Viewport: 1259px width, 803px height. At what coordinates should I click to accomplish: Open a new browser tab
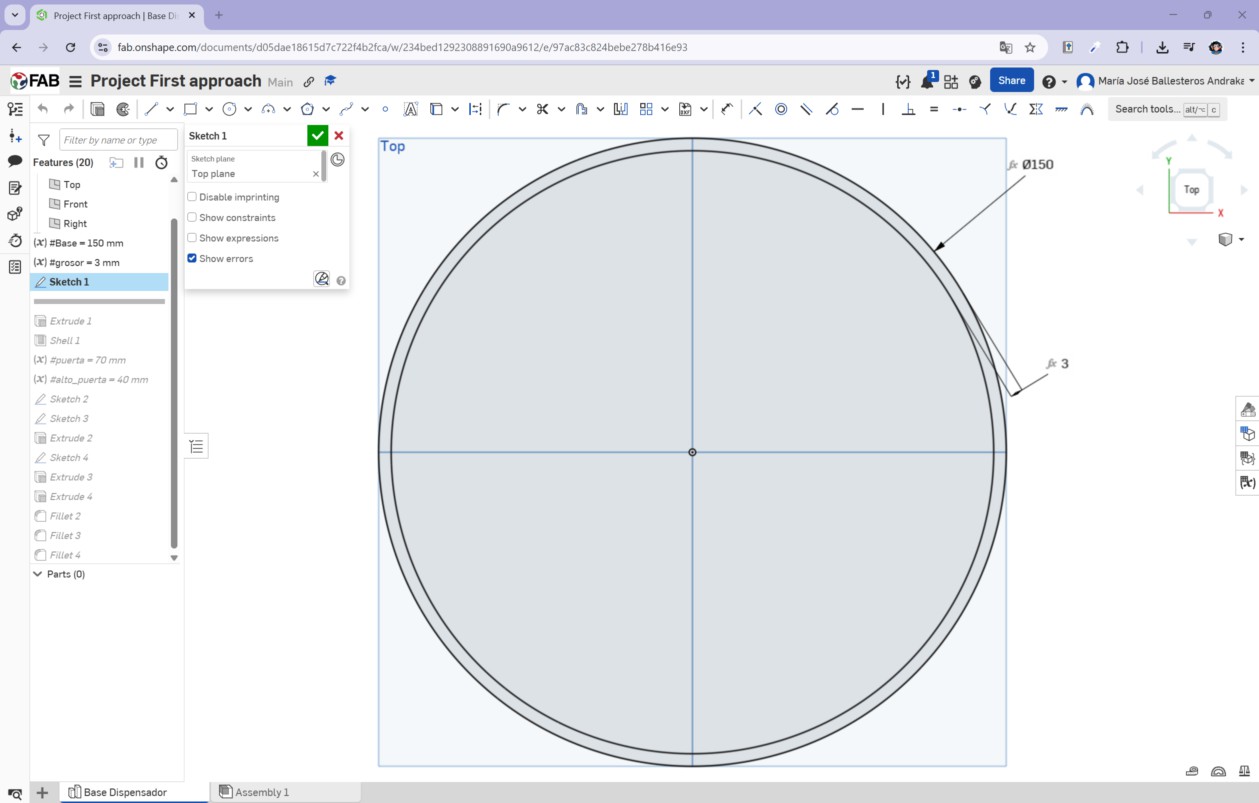pyautogui.click(x=219, y=15)
